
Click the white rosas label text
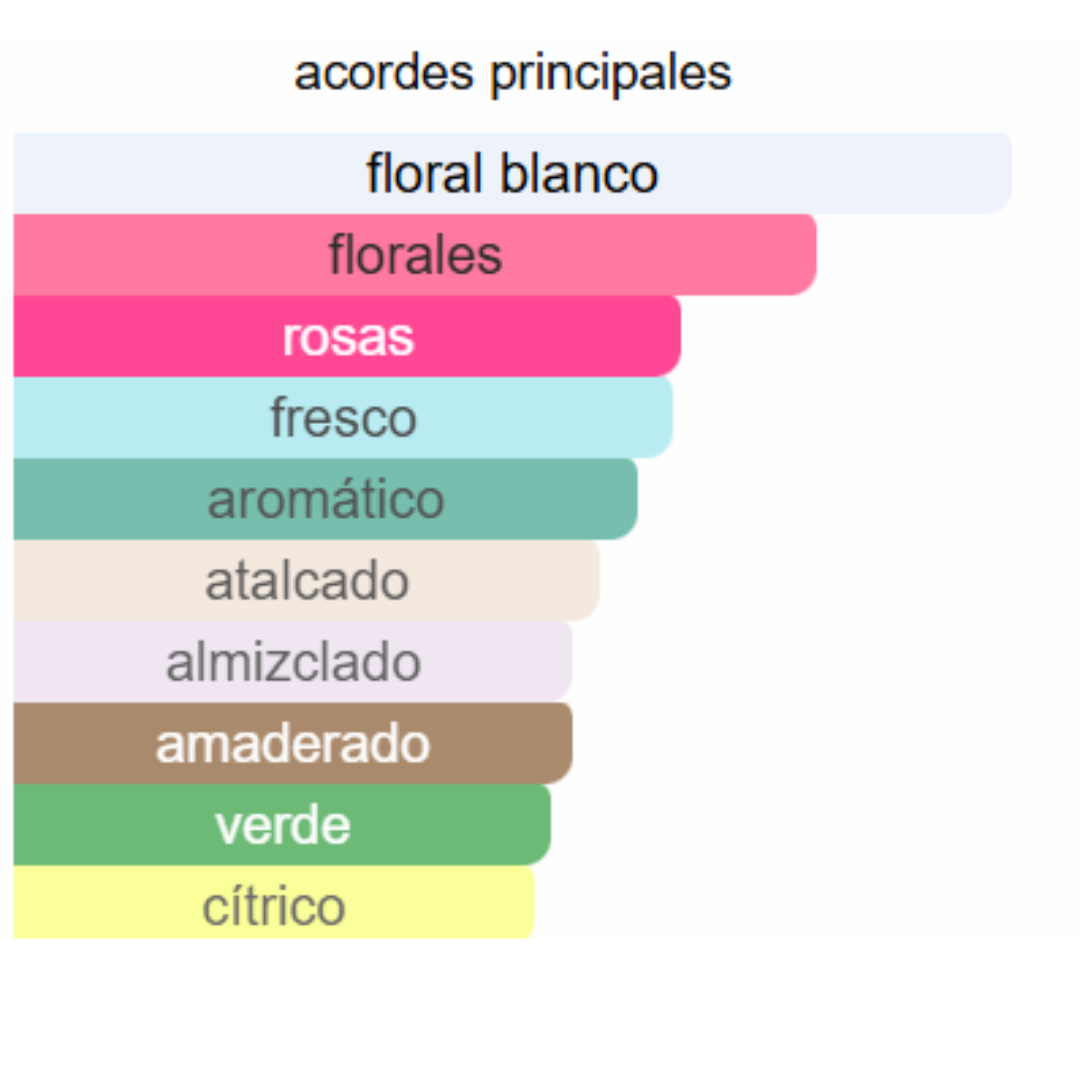(348, 338)
